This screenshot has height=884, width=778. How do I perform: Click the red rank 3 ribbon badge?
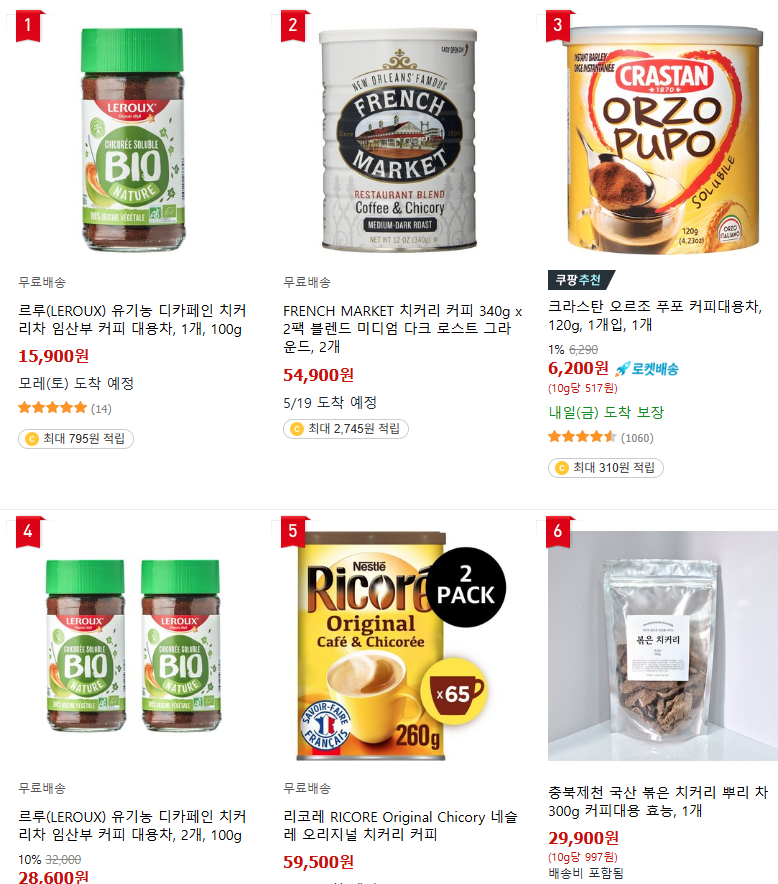pyautogui.click(x=558, y=25)
